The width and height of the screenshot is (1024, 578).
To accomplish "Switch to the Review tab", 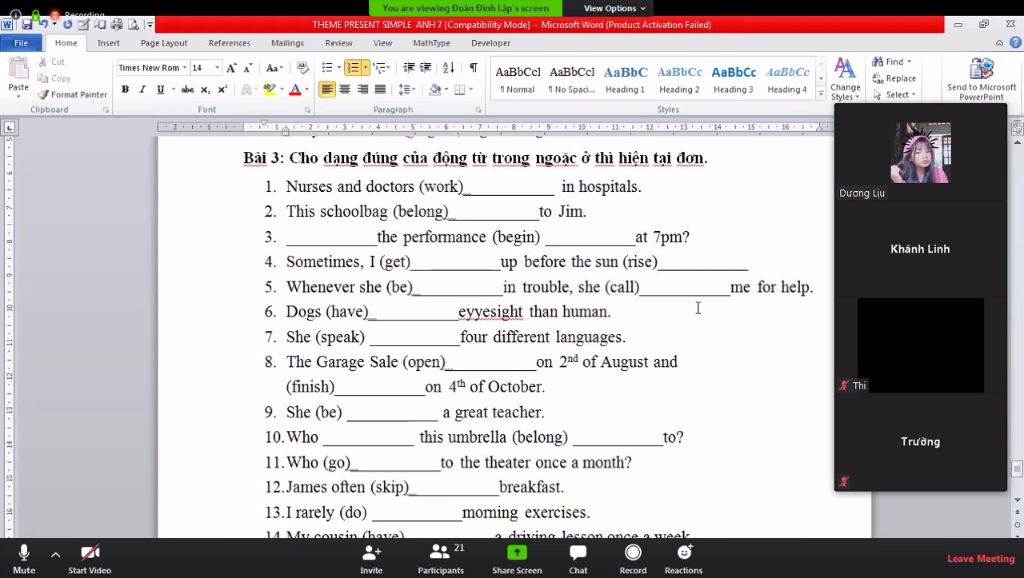I will point(338,43).
